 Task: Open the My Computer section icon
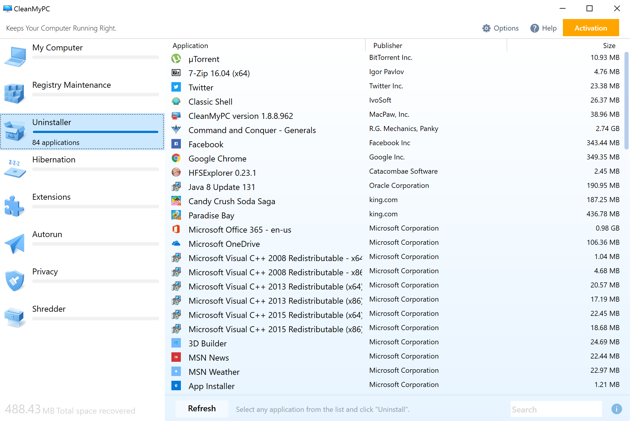(15, 56)
